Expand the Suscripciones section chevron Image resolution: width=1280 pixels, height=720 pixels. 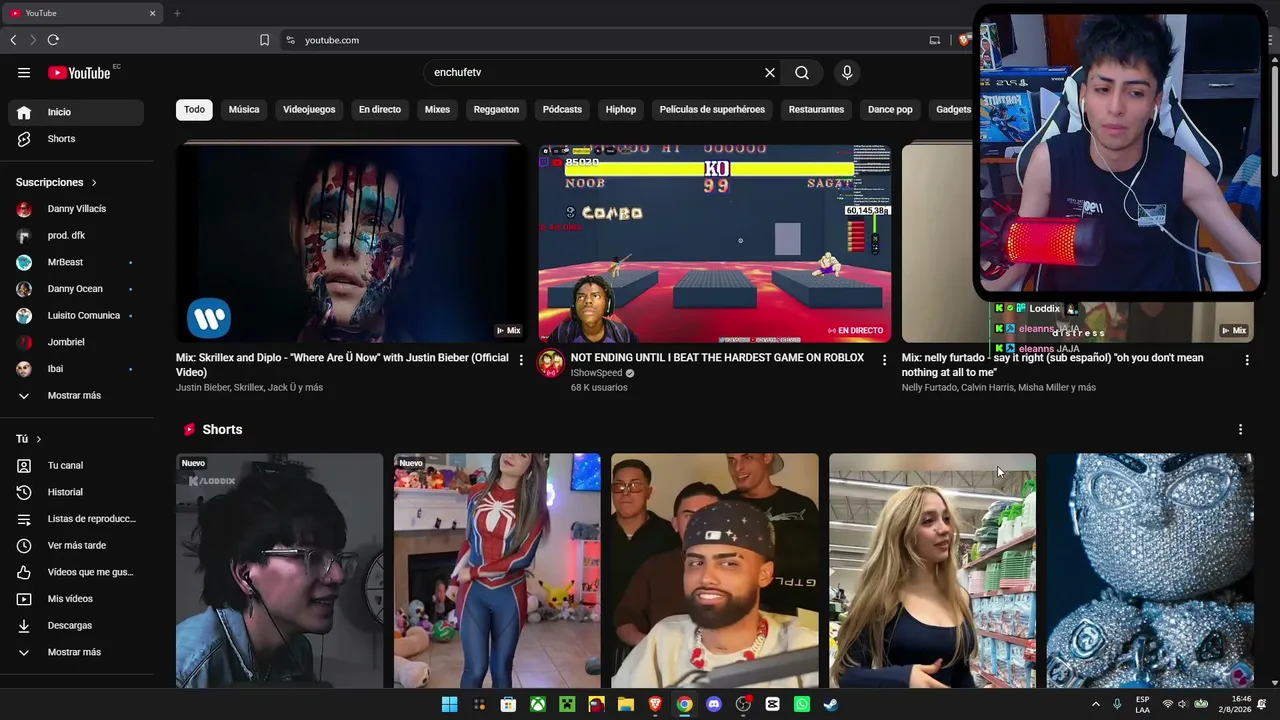coord(94,183)
